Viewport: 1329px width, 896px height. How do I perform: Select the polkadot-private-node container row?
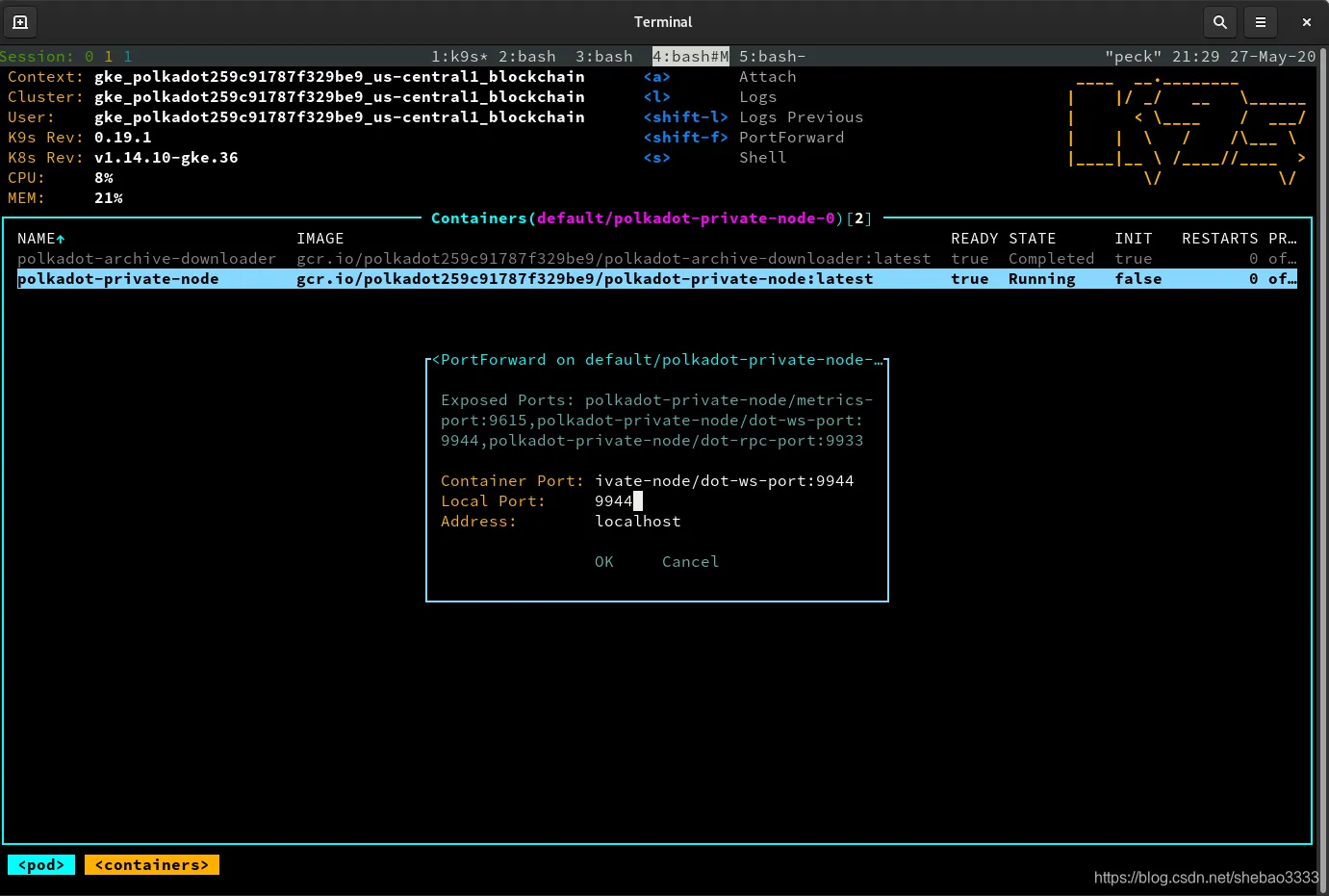(x=657, y=279)
